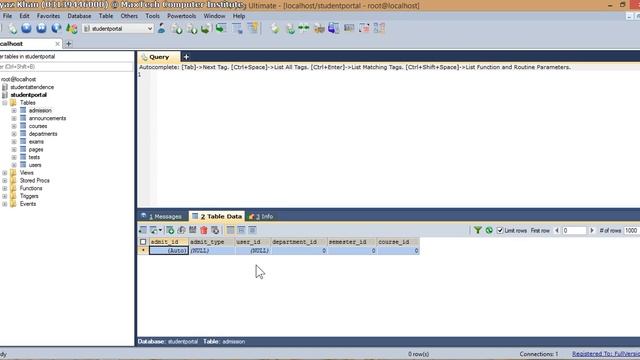Select the tests table in tree

click(34, 157)
